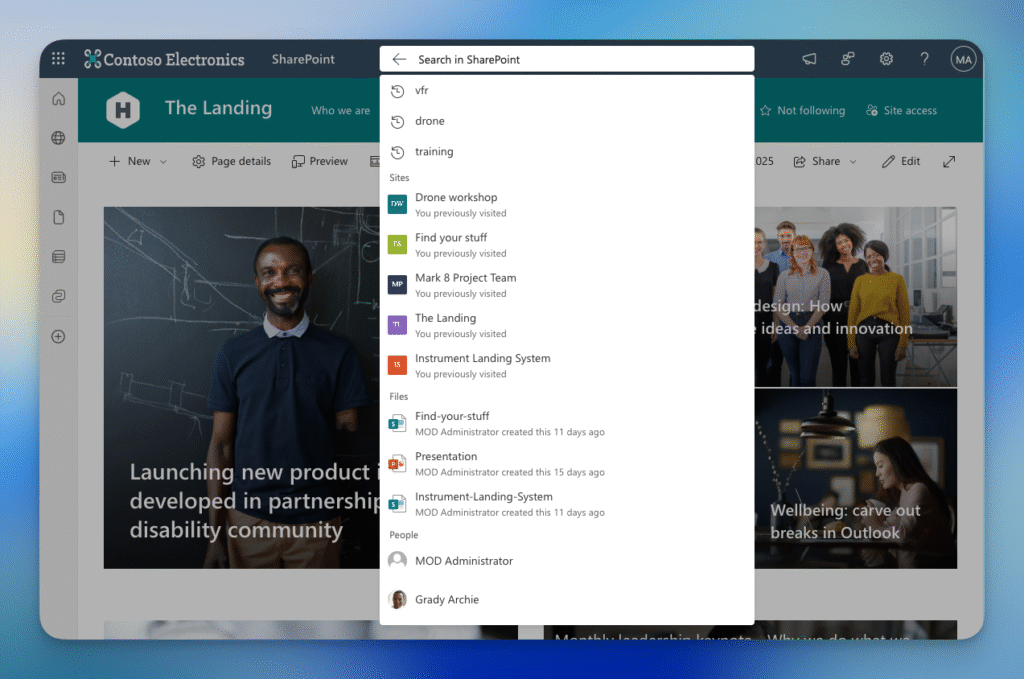Select the Instrument Landing System site icon
This screenshot has width=1024, height=679.
click(397, 365)
